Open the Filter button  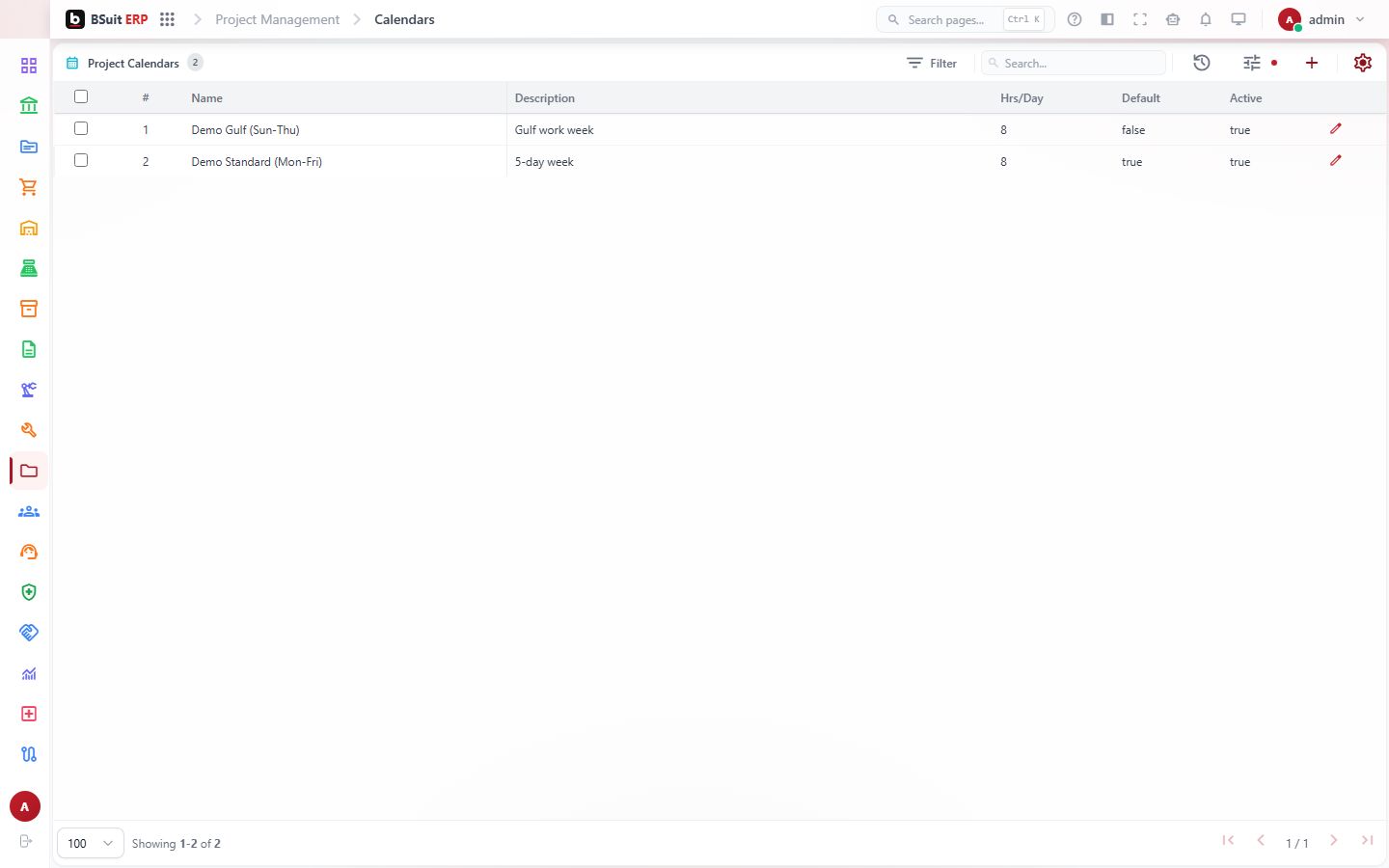point(932,63)
